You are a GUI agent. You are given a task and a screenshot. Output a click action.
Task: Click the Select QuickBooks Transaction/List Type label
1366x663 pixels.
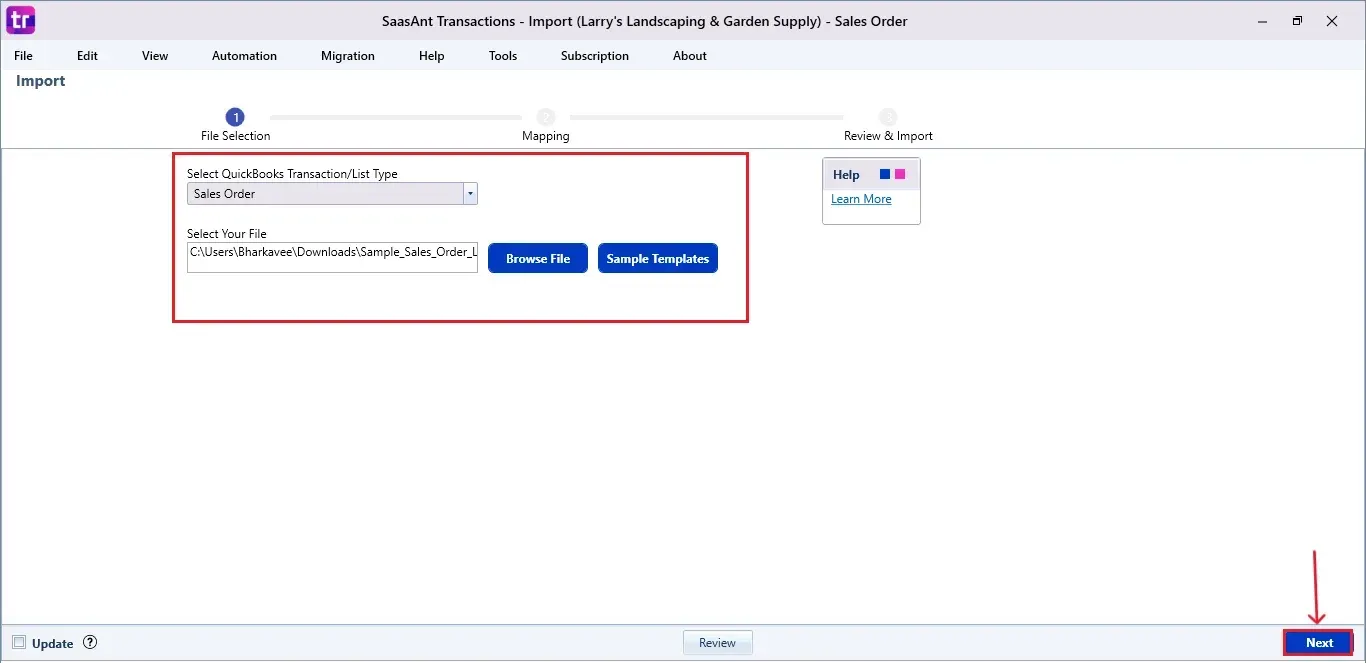(x=292, y=174)
